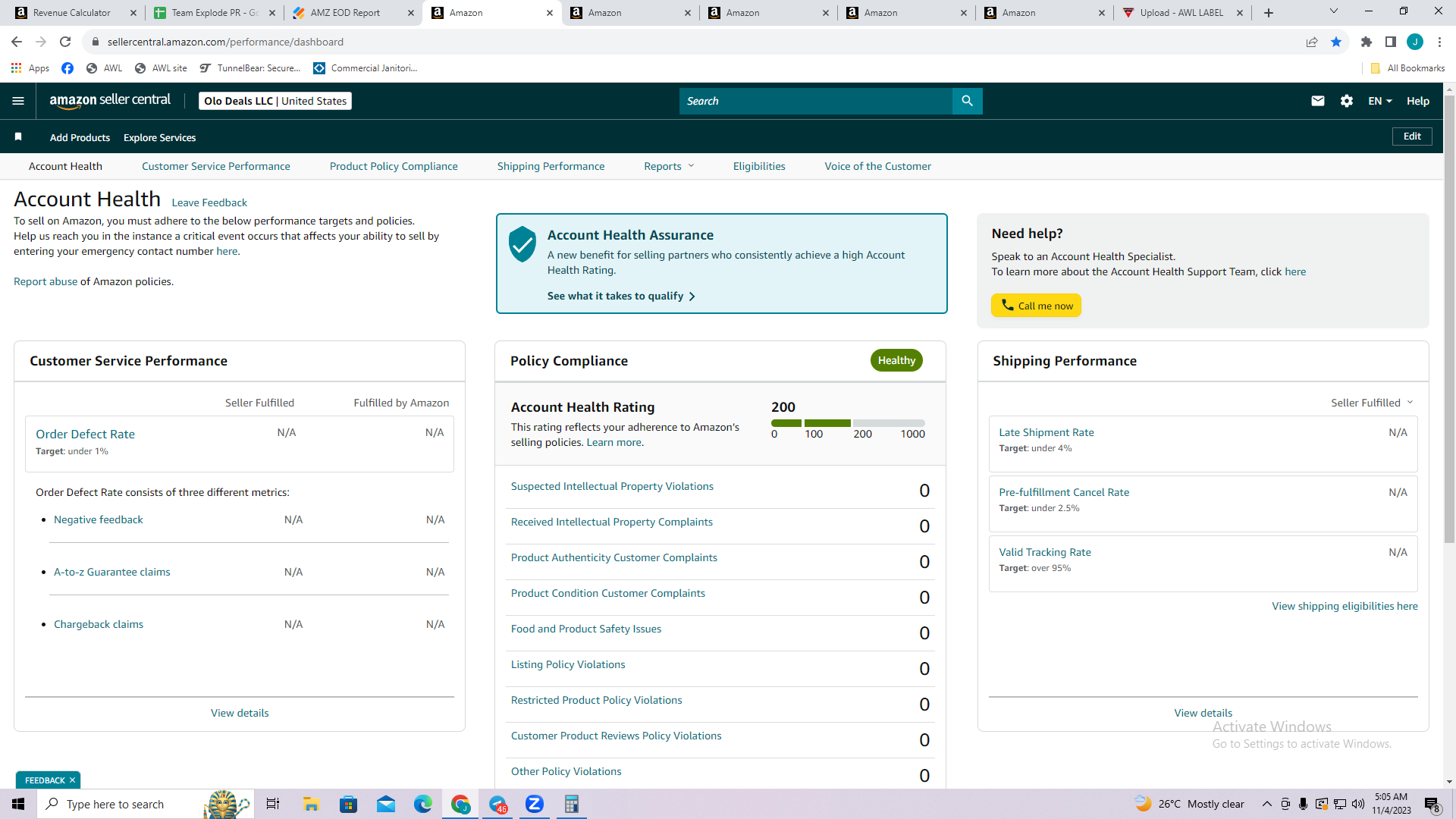Screen dimensions: 1456x819
Task: Open the Microsoft Store taskbar icon
Action: pos(348,804)
